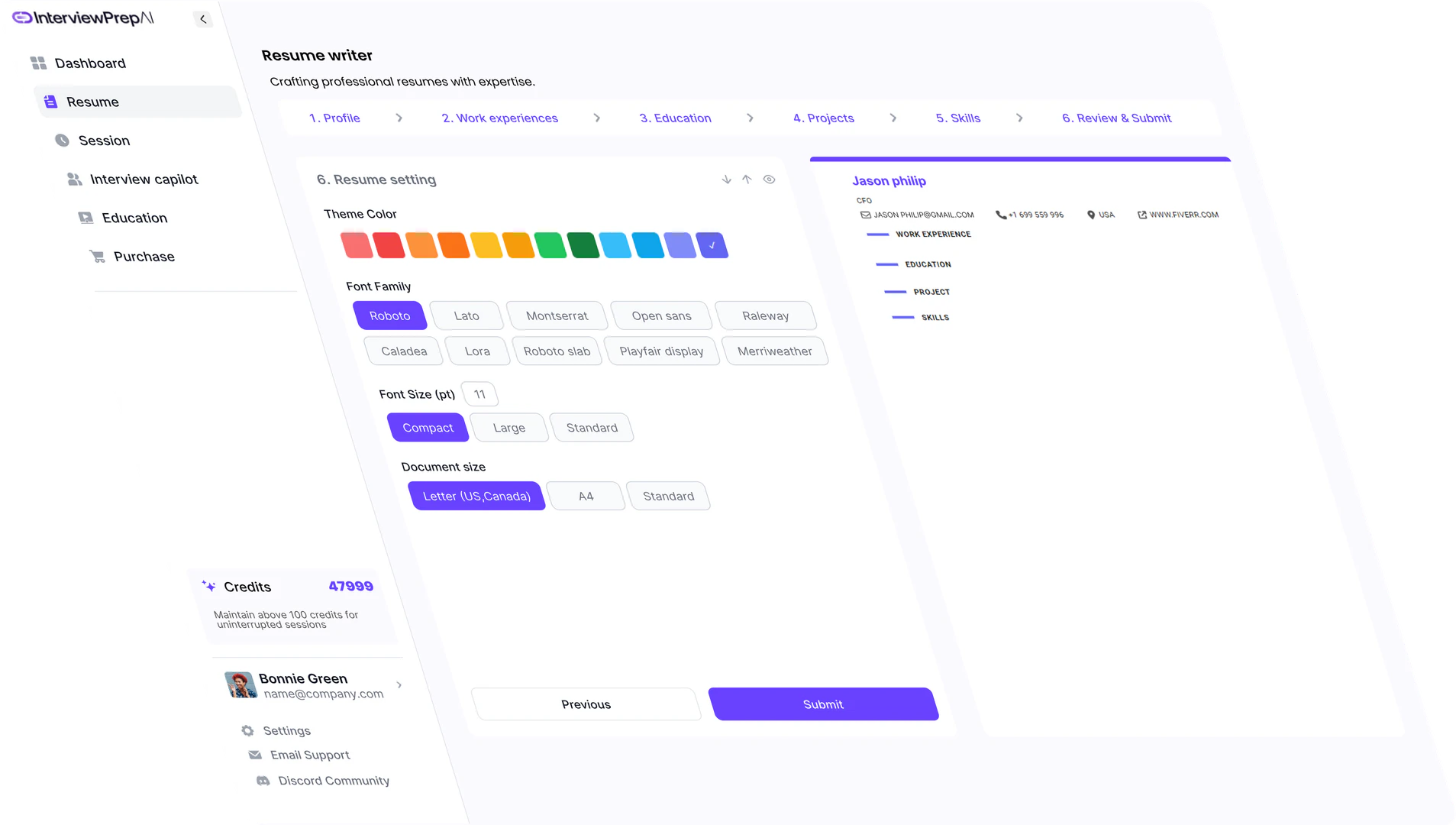Screen dimensions: 1456x825
Task: Expand Bonnie Green account chevron
Action: (x=399, y=685)
